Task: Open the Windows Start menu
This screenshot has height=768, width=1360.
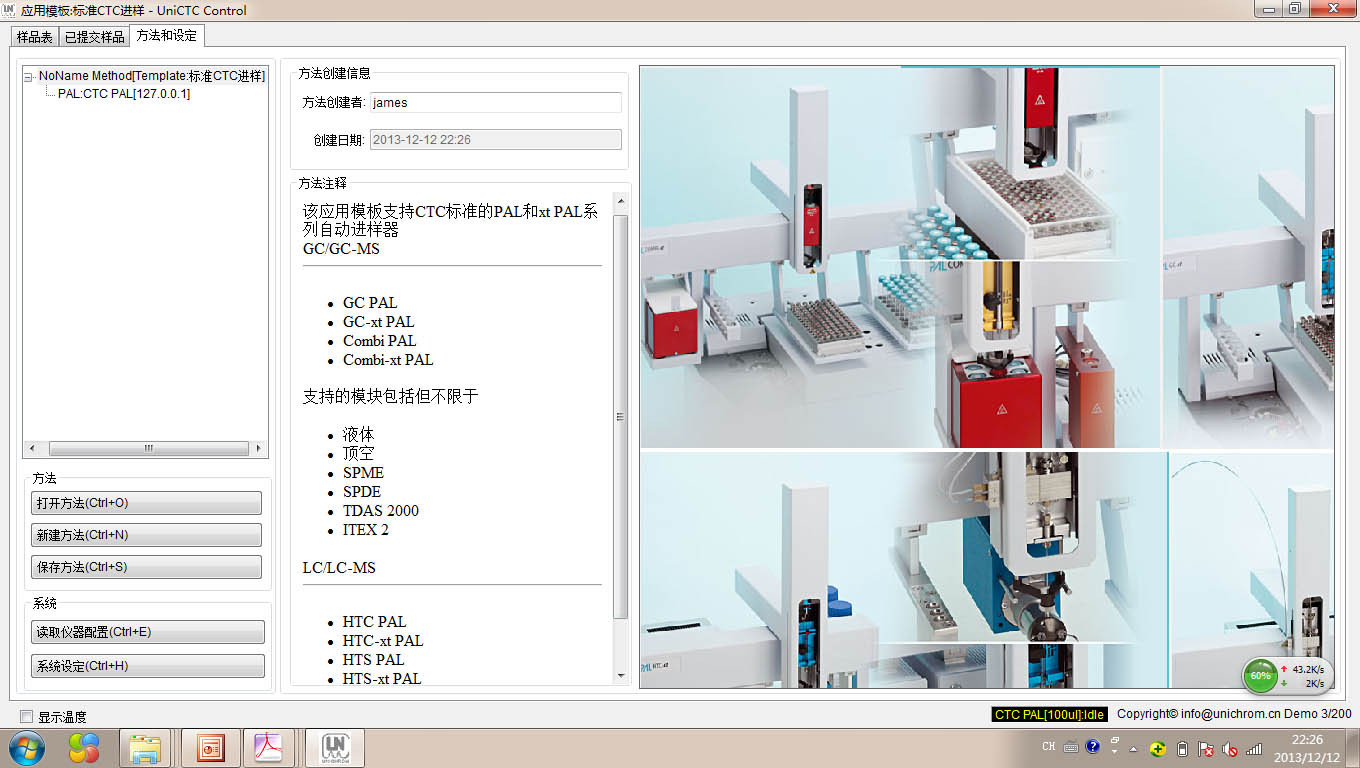Action: pyautogui.click(x=27, y=747)
